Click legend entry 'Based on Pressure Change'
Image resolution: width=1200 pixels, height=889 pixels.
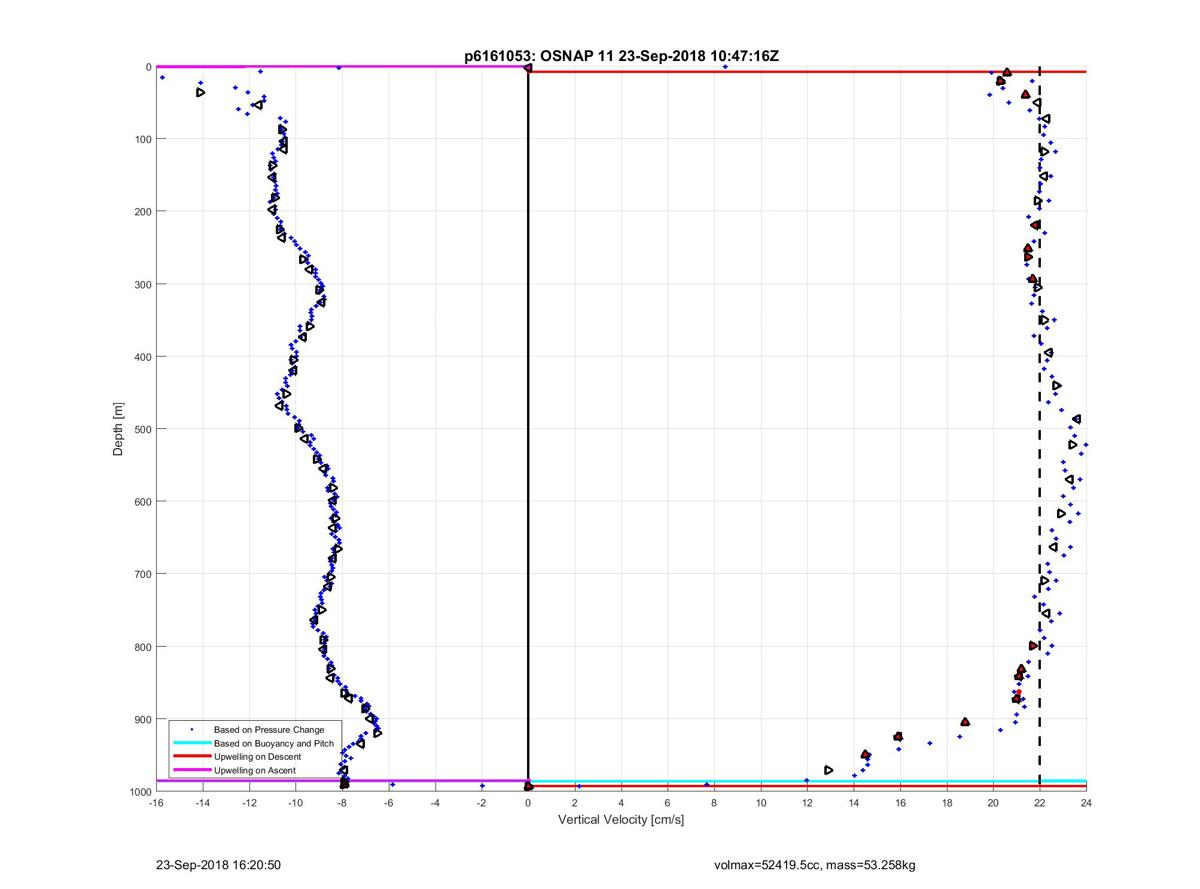(x=269, y=730)
